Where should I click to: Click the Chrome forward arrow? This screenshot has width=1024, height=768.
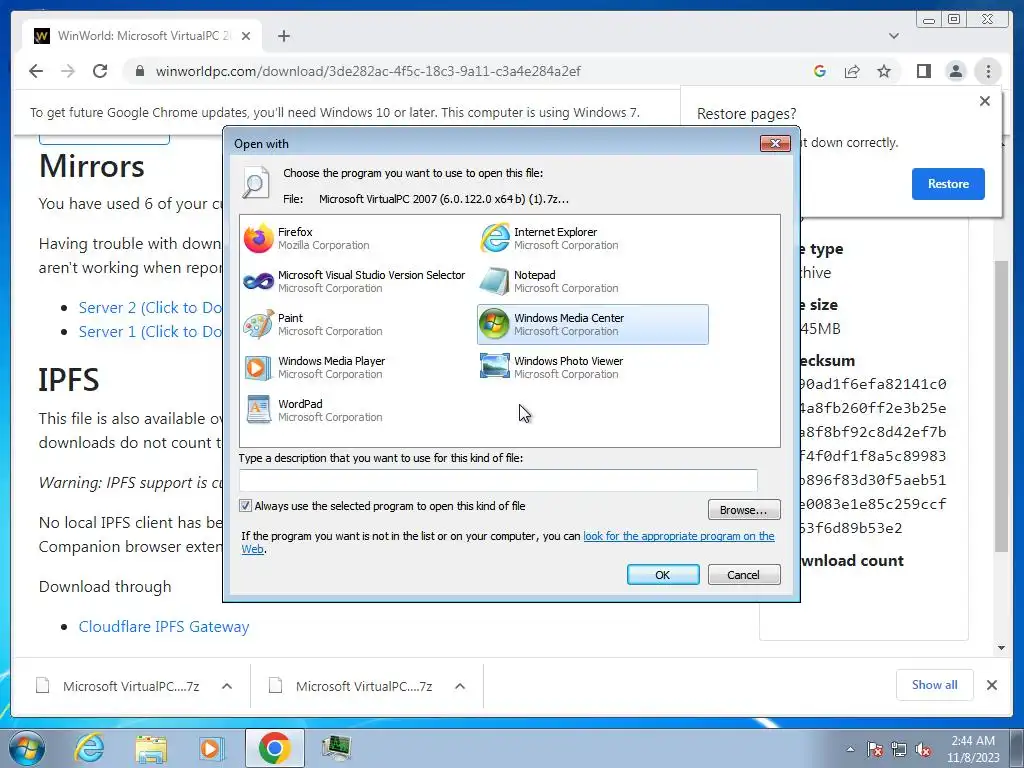click(68, 71)
